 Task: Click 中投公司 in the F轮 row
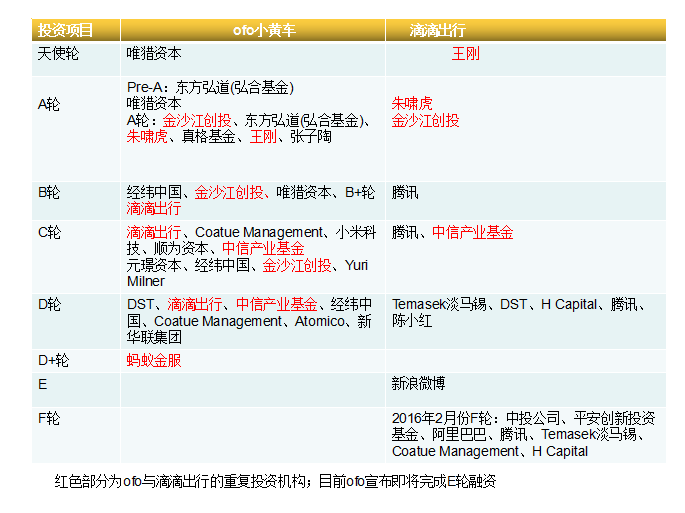click(x=533, y=418)
